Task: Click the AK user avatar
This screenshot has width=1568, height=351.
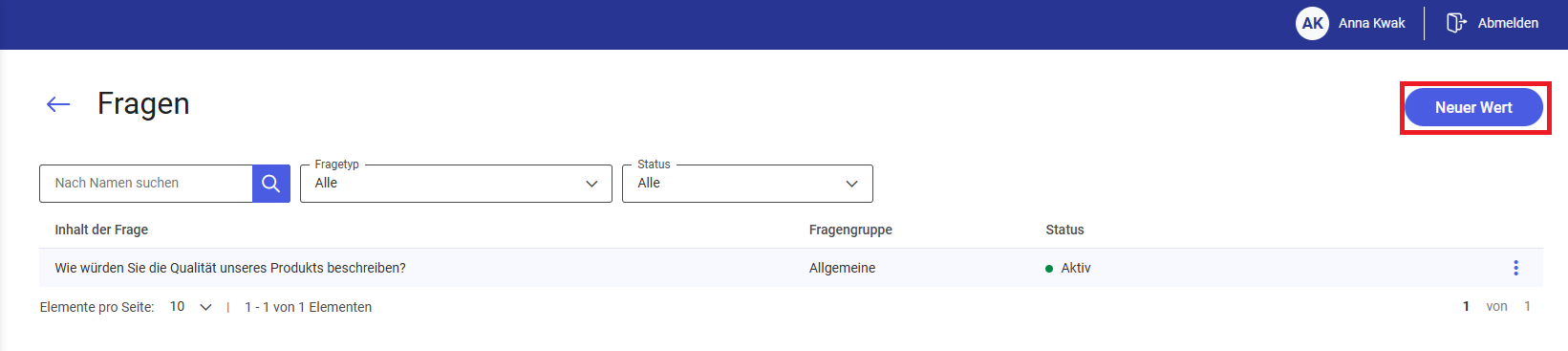Action: (x=1312, y=23)
